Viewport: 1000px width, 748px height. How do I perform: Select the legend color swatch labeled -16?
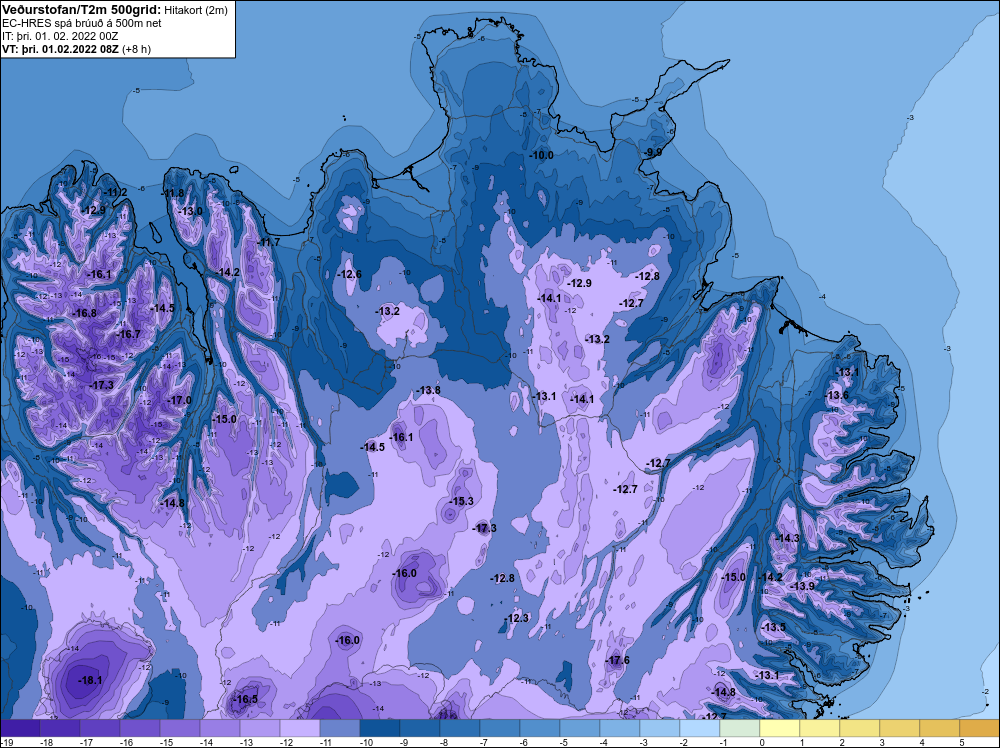pyautogui.click(x=140, y=728)
